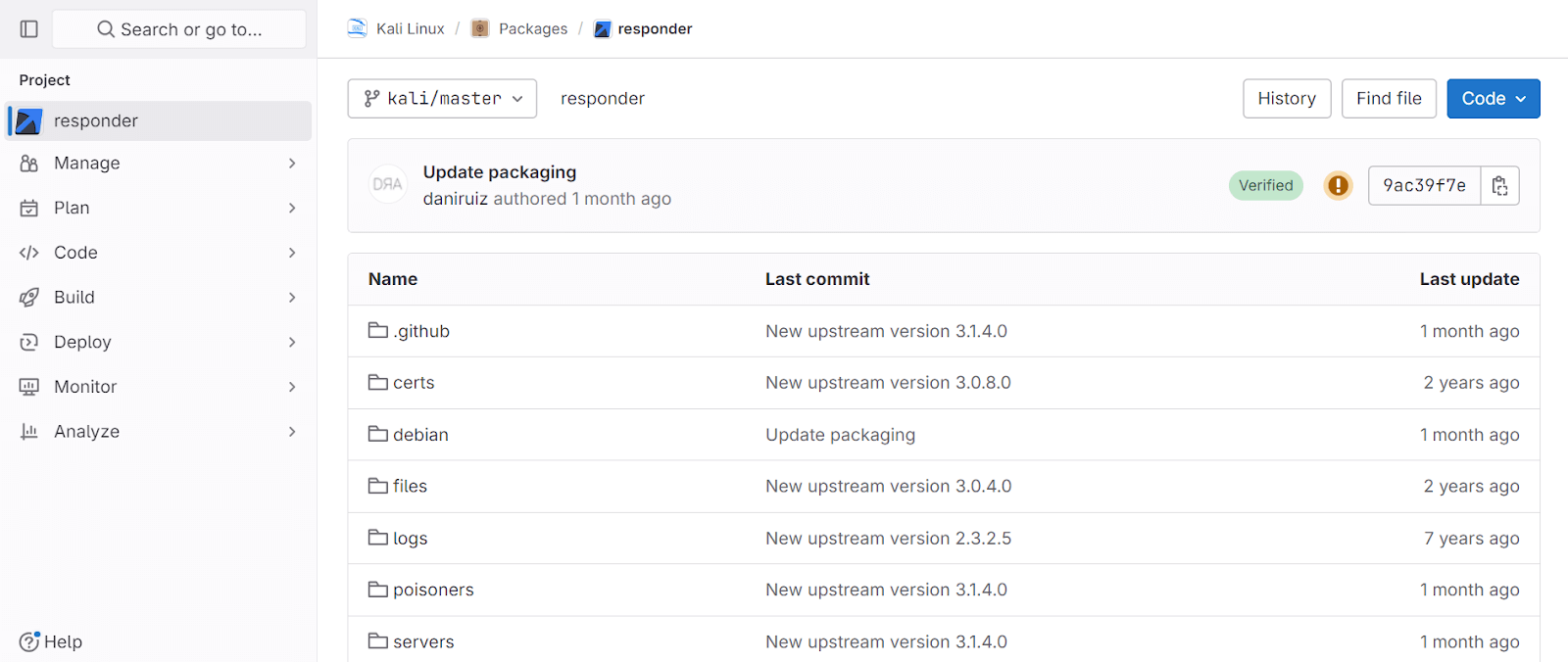The width and height of the screenshot is (1568, 662).
Task: Open the files commit 'New upstream version 3.0.4.0'
Action: [x=888, y=486]
